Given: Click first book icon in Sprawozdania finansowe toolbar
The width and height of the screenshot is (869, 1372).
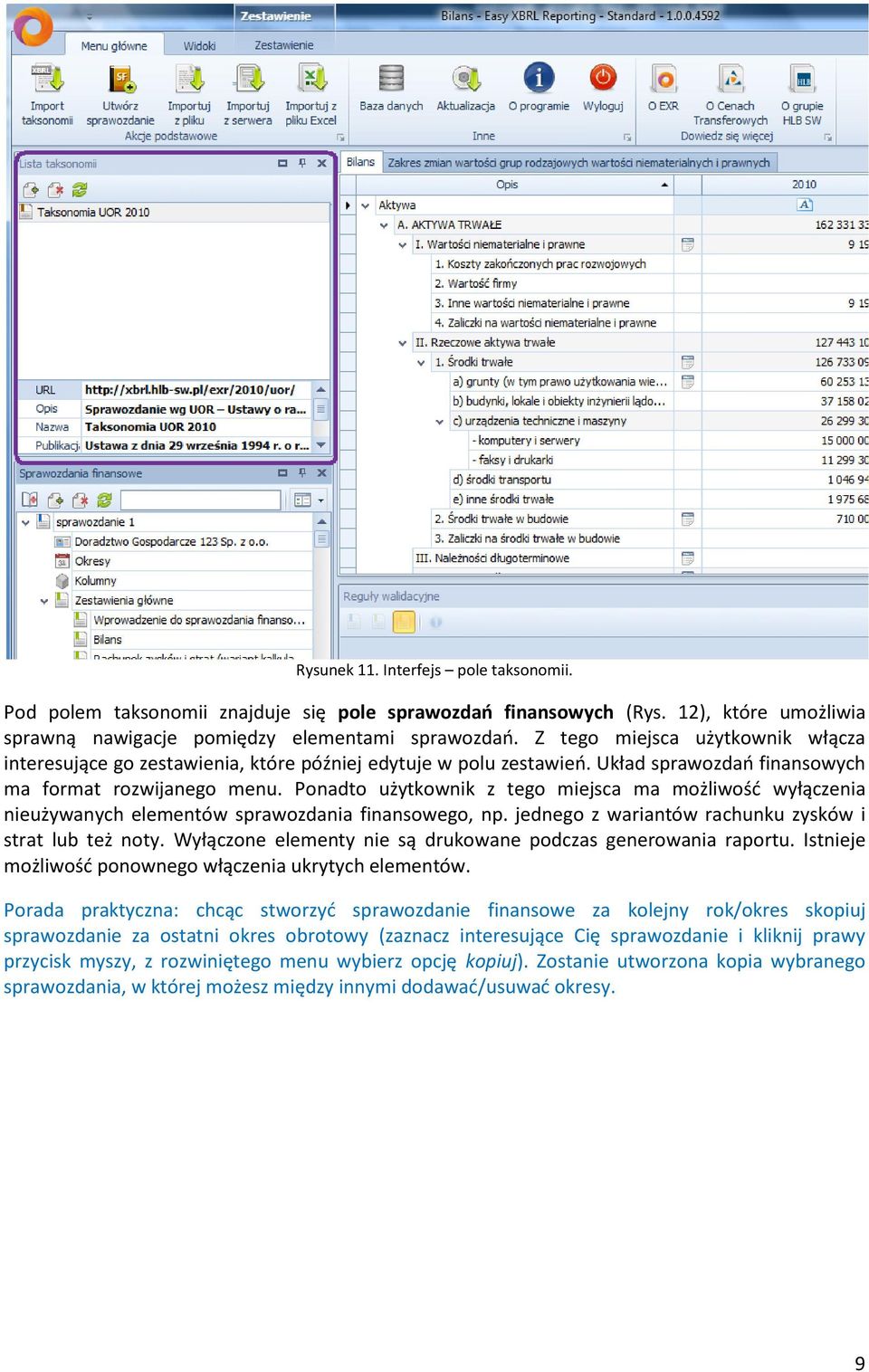Looking at the screenshot, I should click(30, 500).
